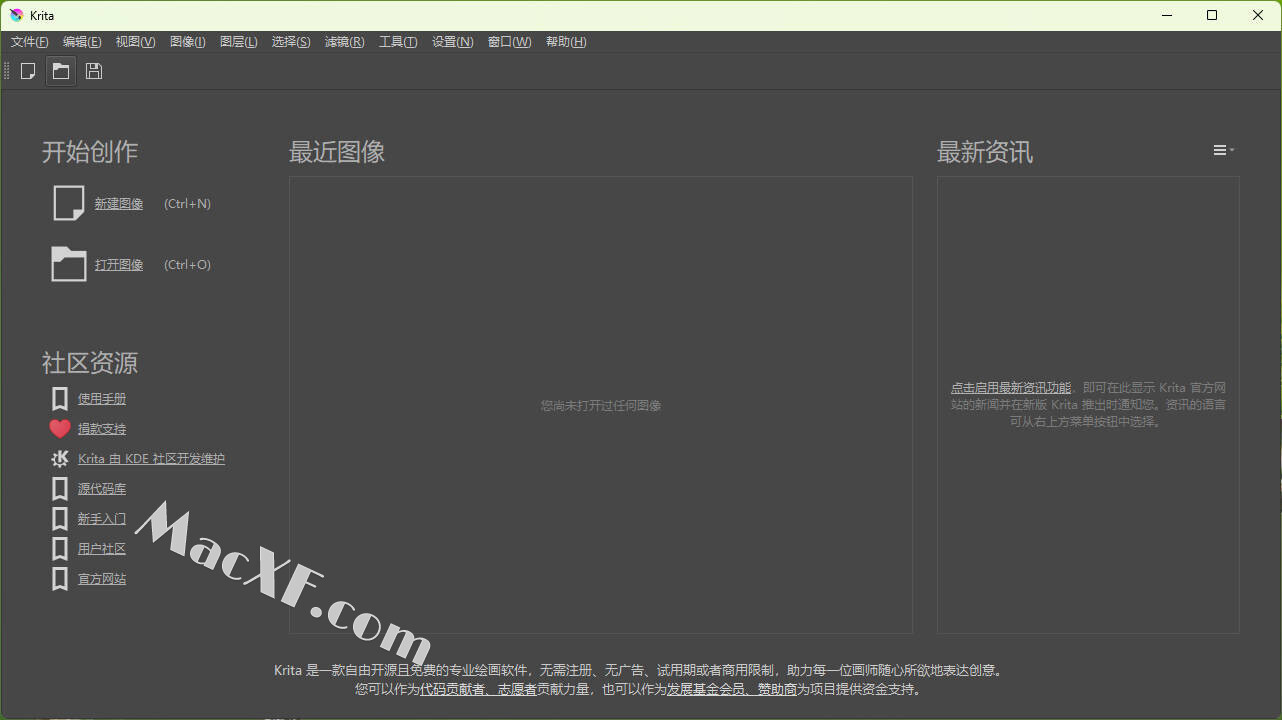1282x720 pixels.
Task: Open the 源代码库 link
Action: tap(102, 489)
